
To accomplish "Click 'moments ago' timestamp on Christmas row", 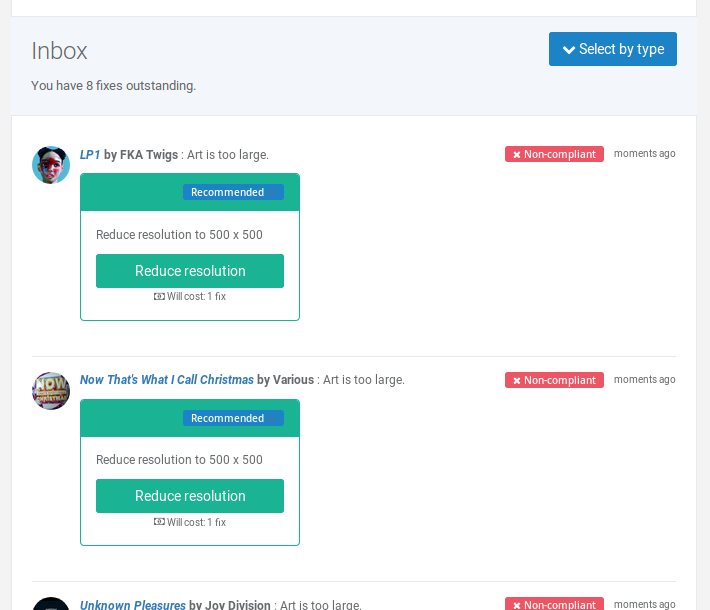I will 644,379.
